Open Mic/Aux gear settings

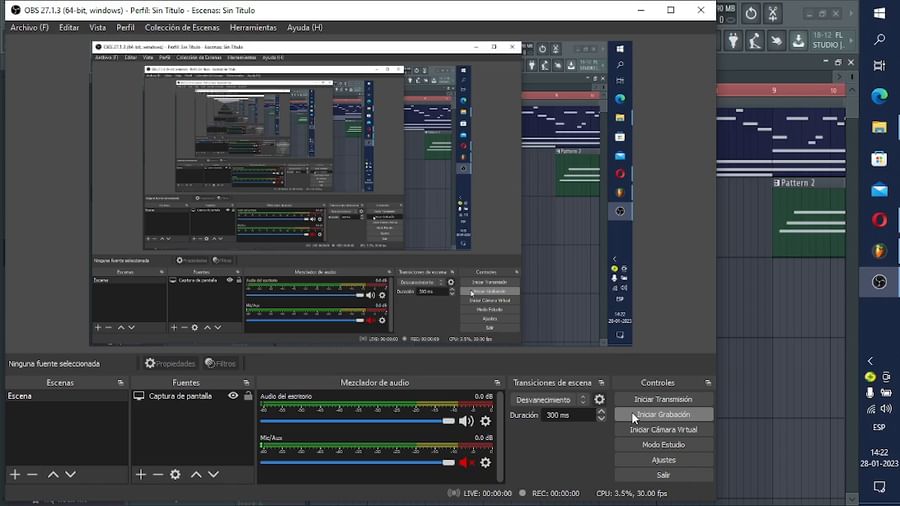click(486, 462)
